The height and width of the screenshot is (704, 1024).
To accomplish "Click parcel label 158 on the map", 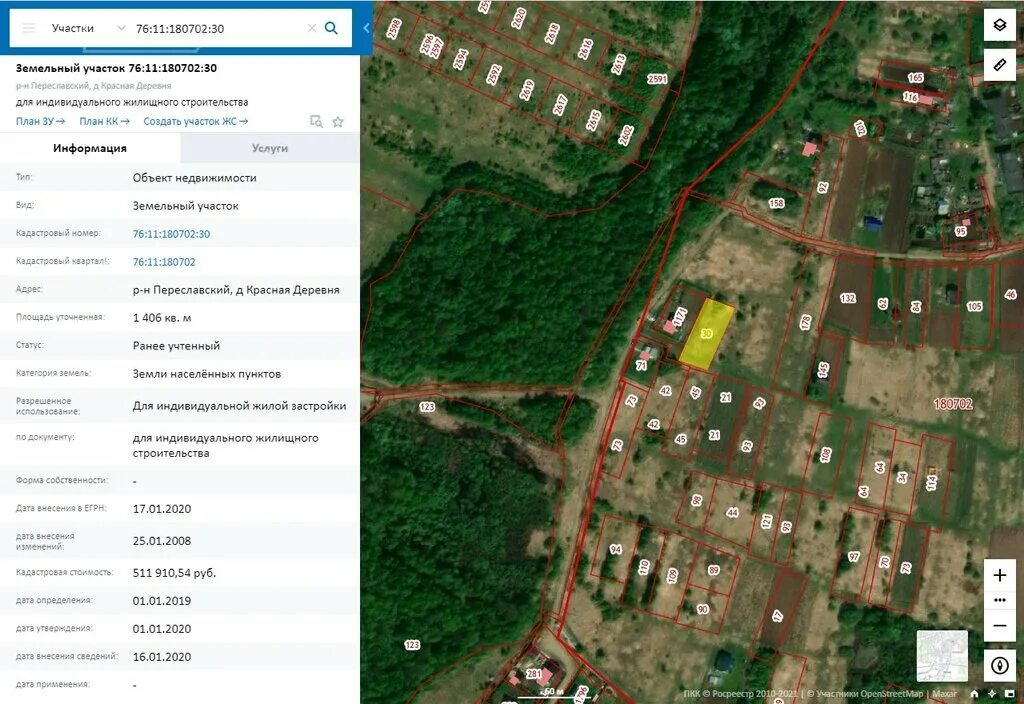I will [776, 203].
